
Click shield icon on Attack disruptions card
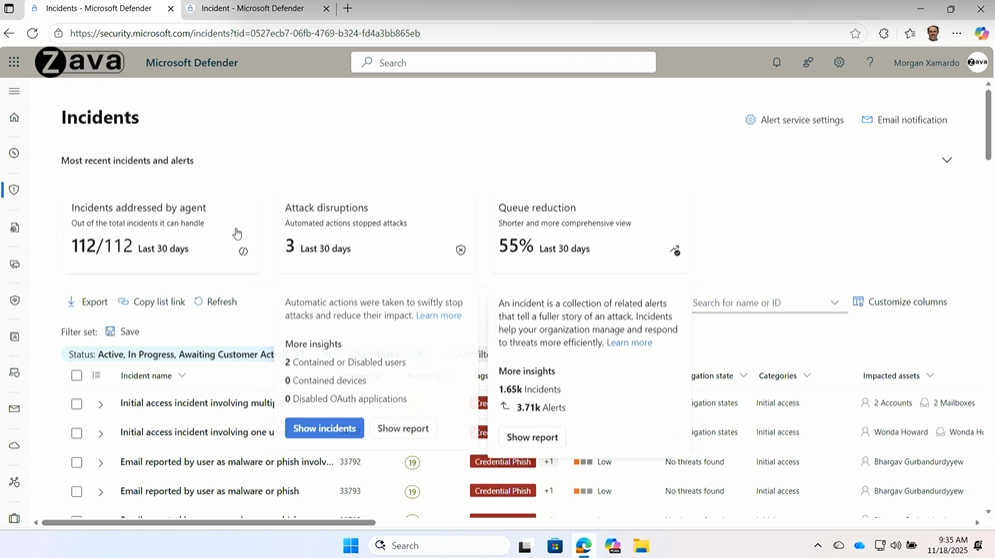(x=461, y=250)
